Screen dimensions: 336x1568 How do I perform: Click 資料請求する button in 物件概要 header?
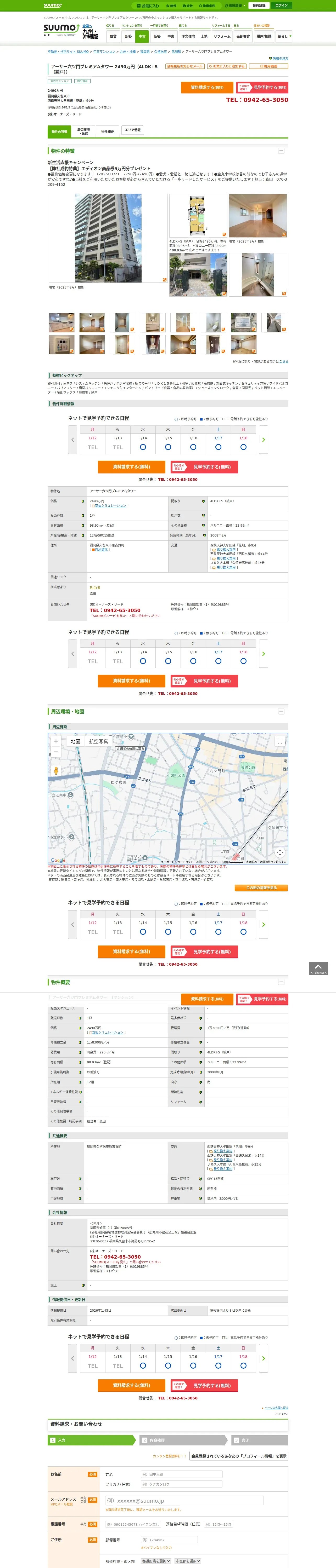click(207, 999)
